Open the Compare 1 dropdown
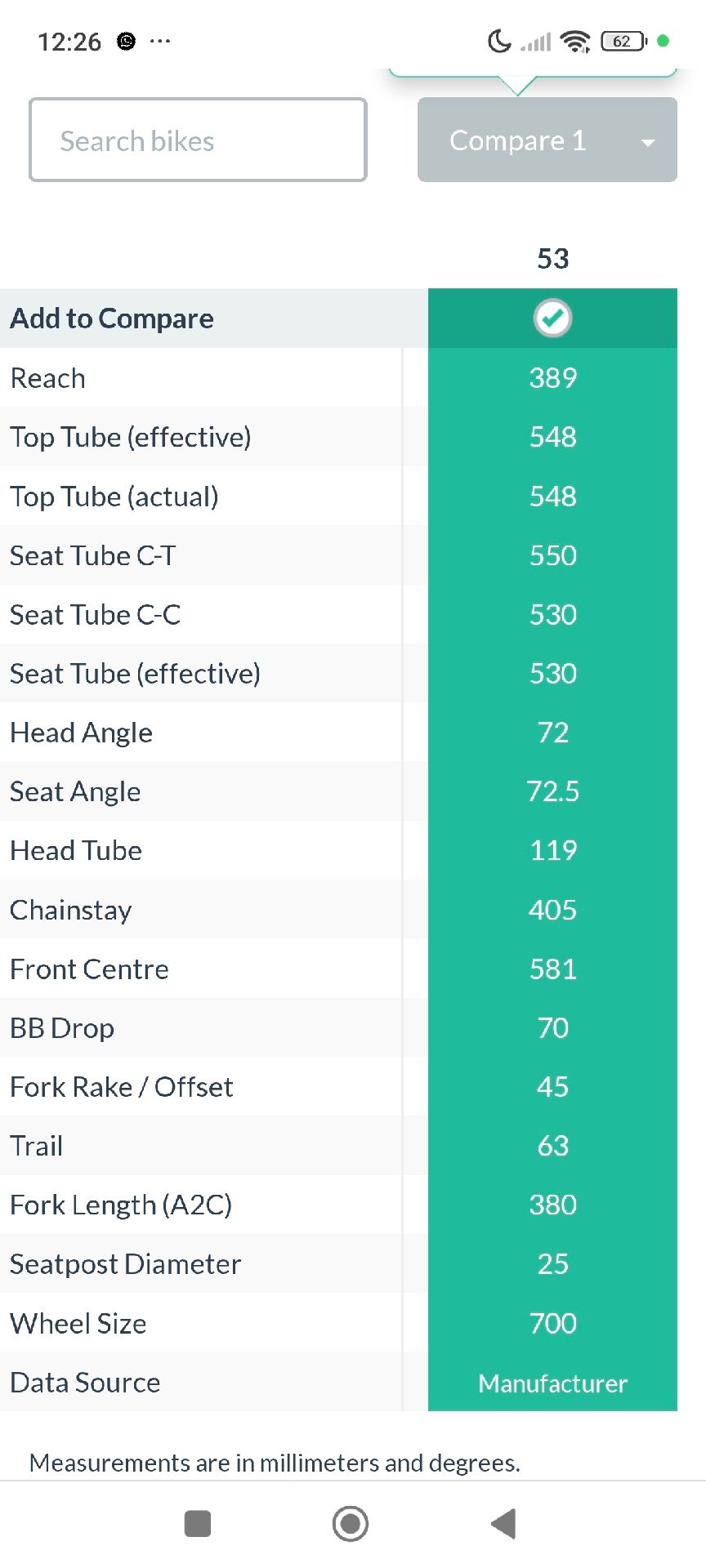The image size is (706, 1568). [518, 140]
